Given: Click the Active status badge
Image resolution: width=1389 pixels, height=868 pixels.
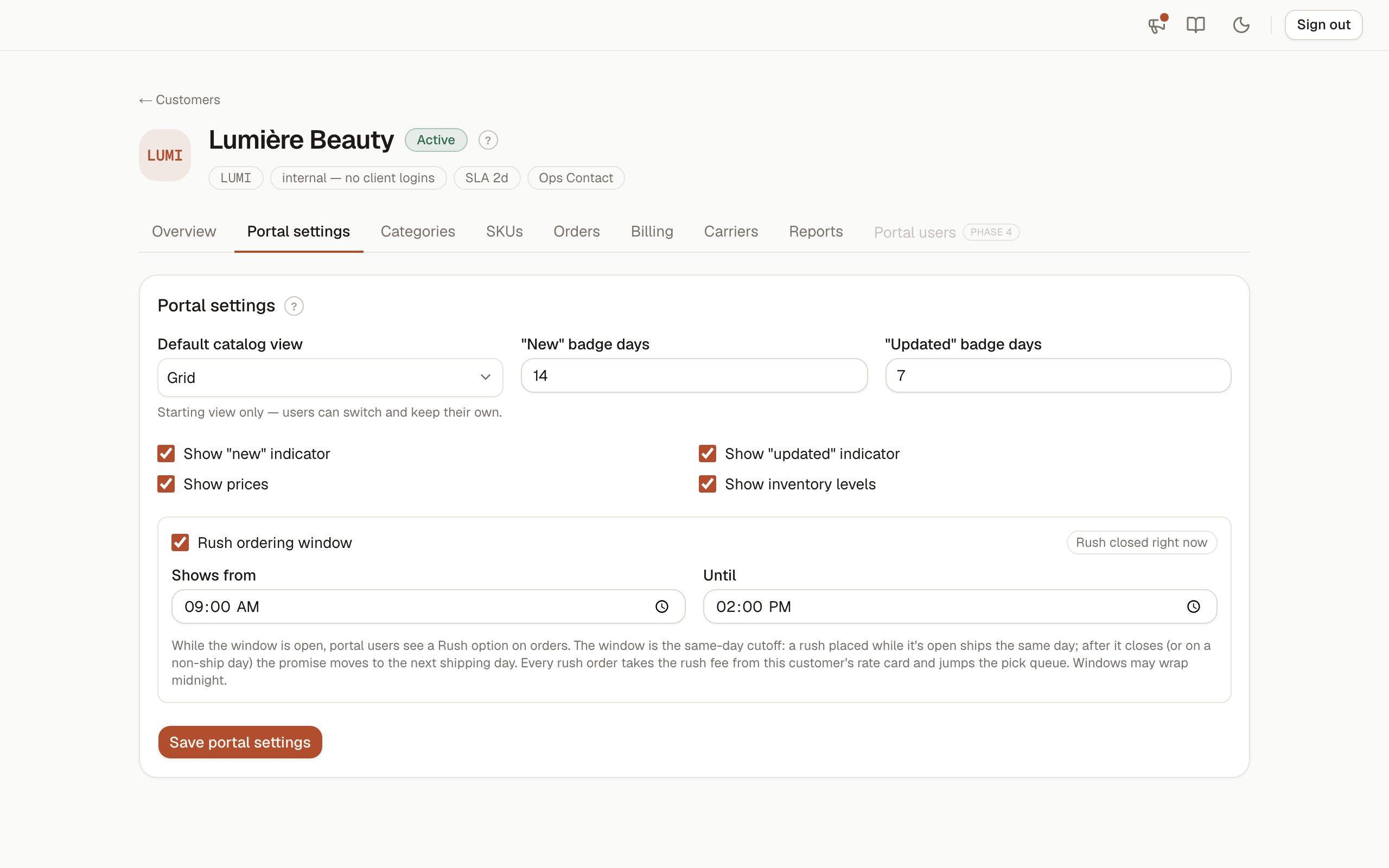Looking at the screenshot, I should [436, 140].
